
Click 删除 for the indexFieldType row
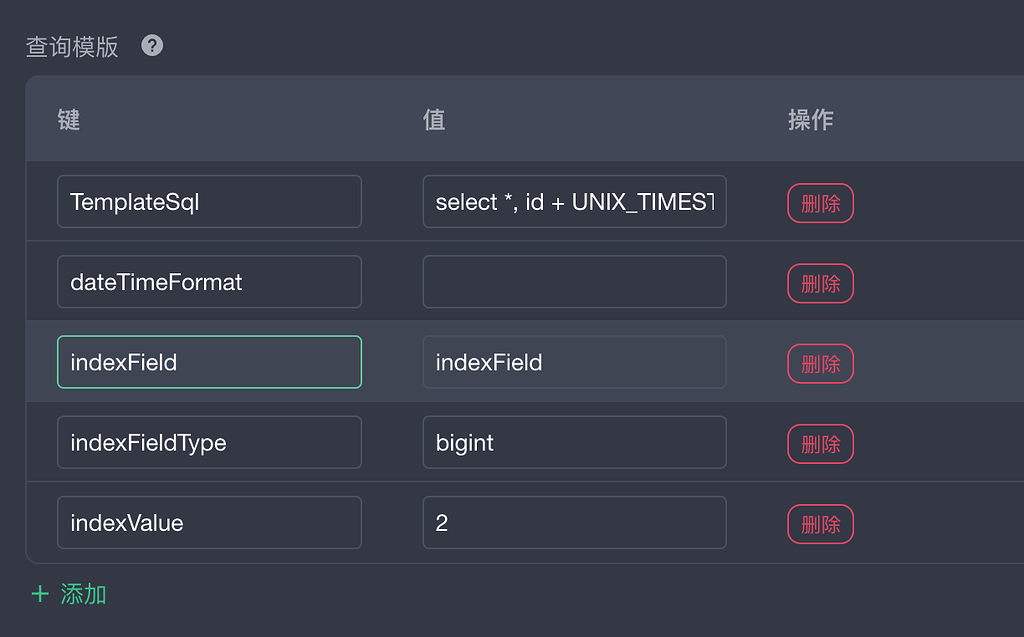[820, 443]
